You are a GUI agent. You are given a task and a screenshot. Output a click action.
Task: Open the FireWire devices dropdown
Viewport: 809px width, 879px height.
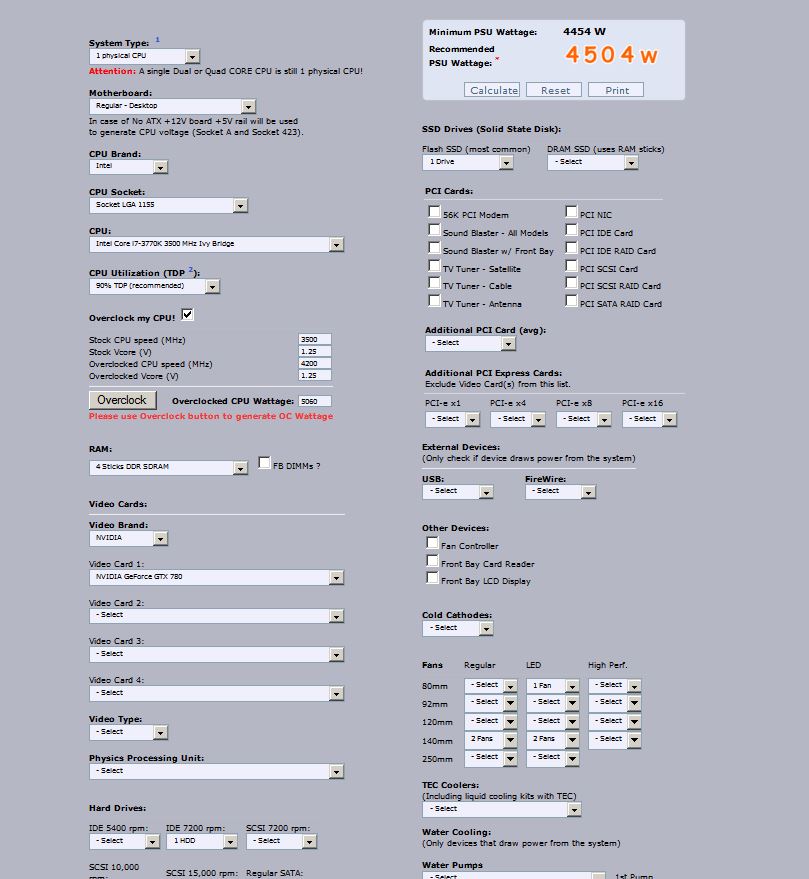tap(560, 492)
